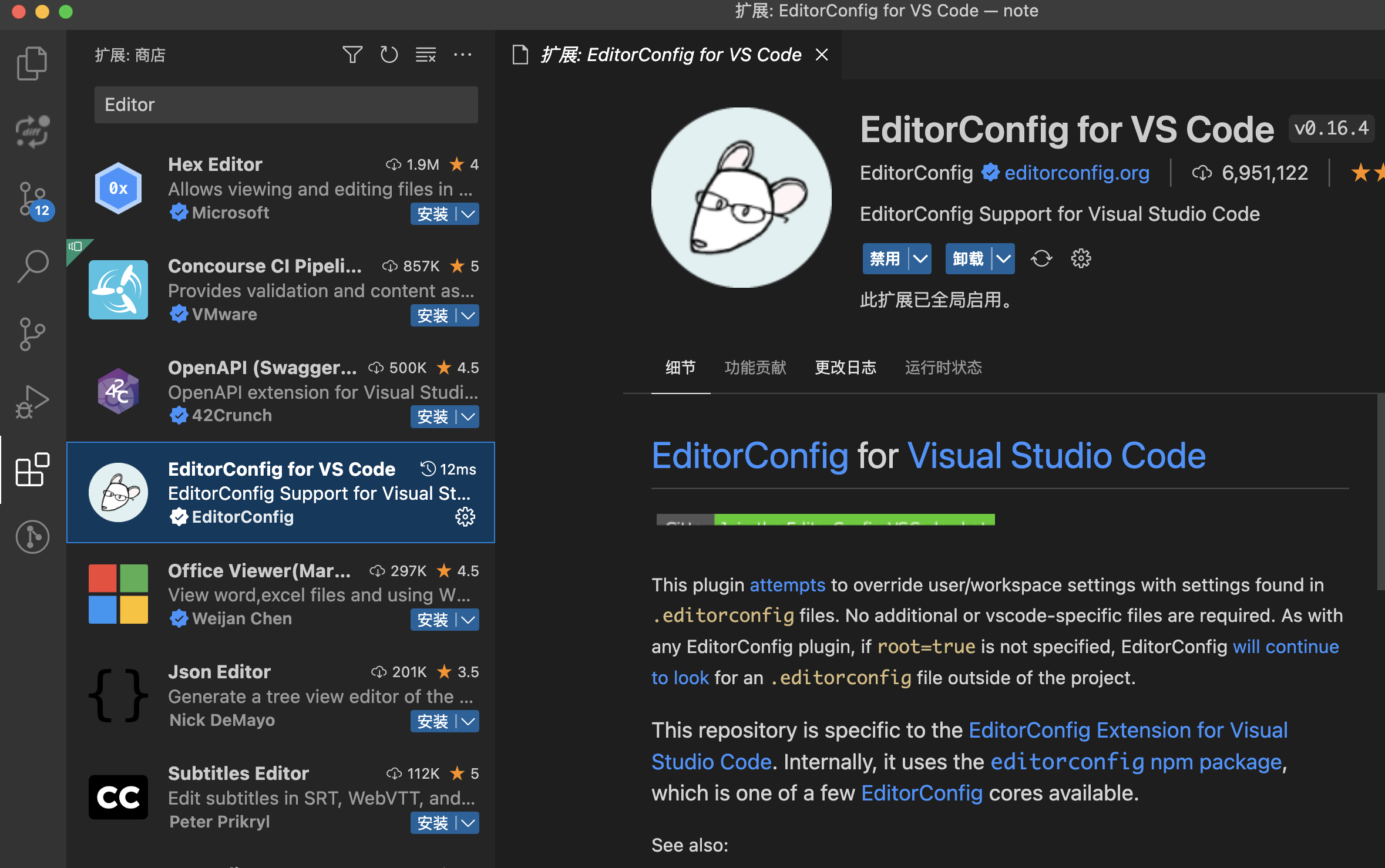Click the Concourse CI Pipeline extension icon

(118, 290)
